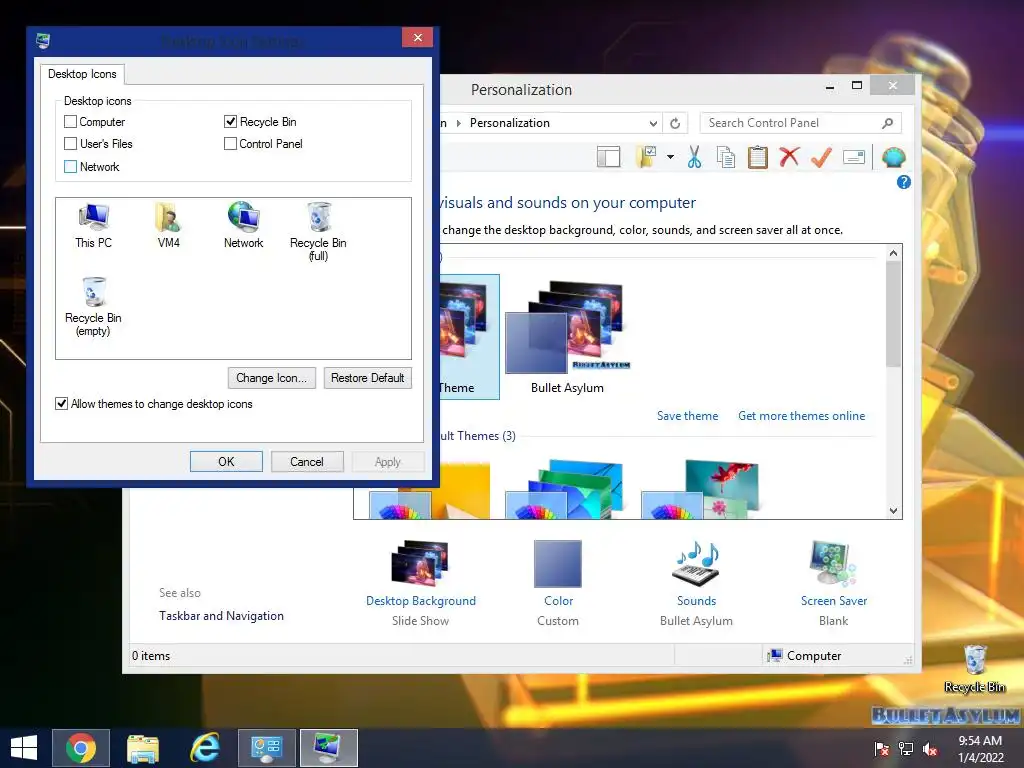Click the Save theme link
The image size is (1024, 768).
[x=688, y=416]
